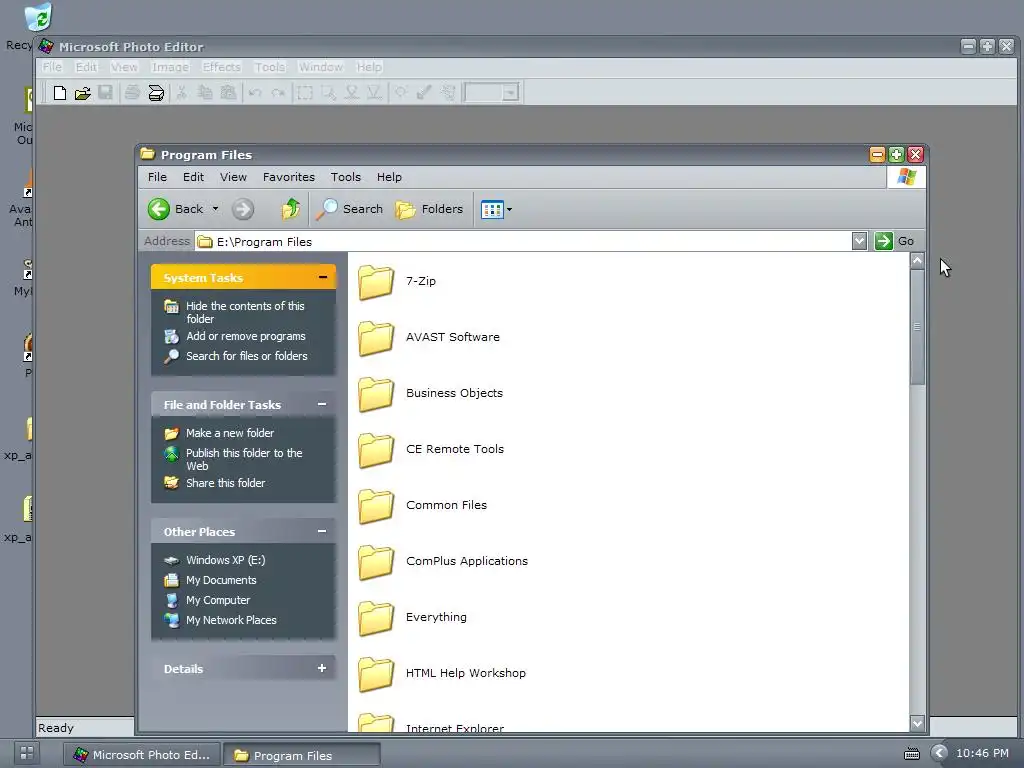Expand the Address bar dropdown
The height and width of the screenshot is (768, 1024).
click(859, 241)
